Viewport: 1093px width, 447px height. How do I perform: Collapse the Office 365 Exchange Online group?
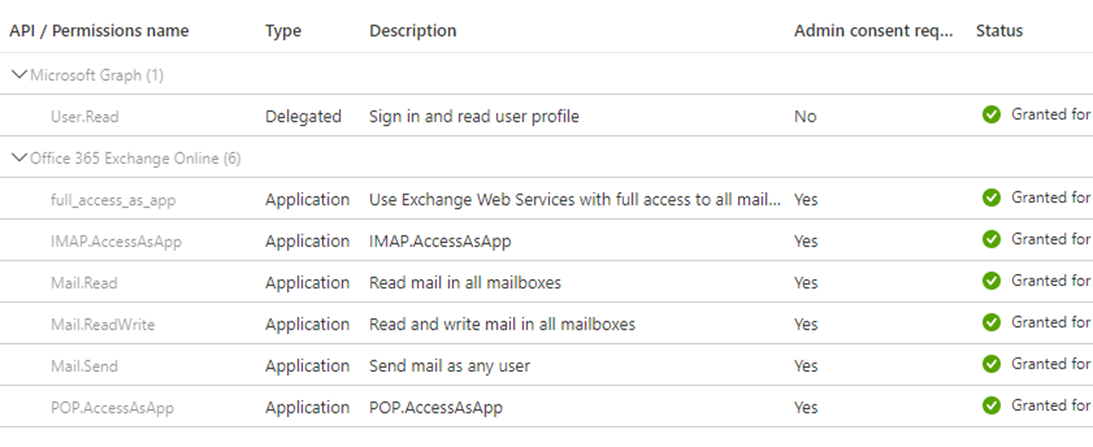[x=18, y=158]
